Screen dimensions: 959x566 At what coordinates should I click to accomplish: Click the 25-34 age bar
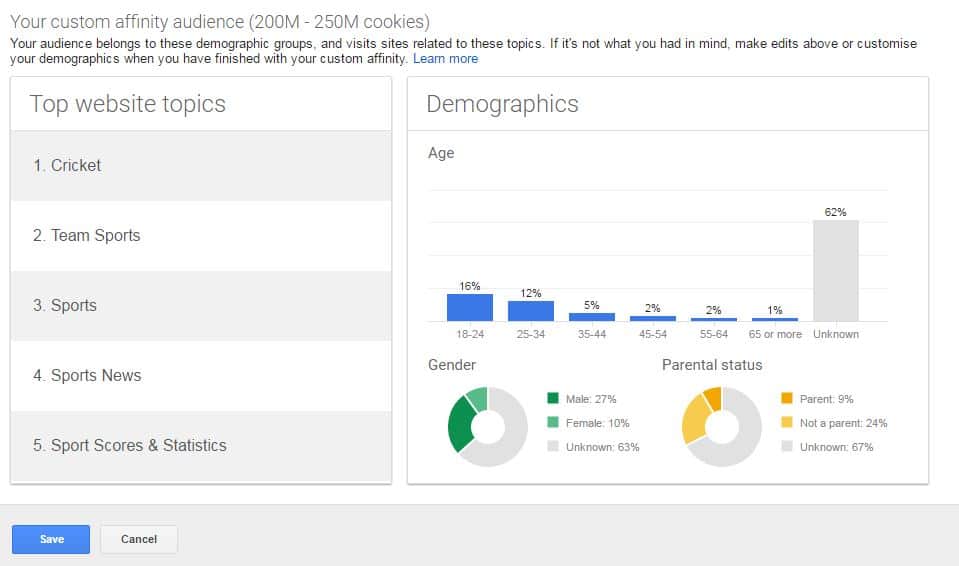(x=531, y=311)
